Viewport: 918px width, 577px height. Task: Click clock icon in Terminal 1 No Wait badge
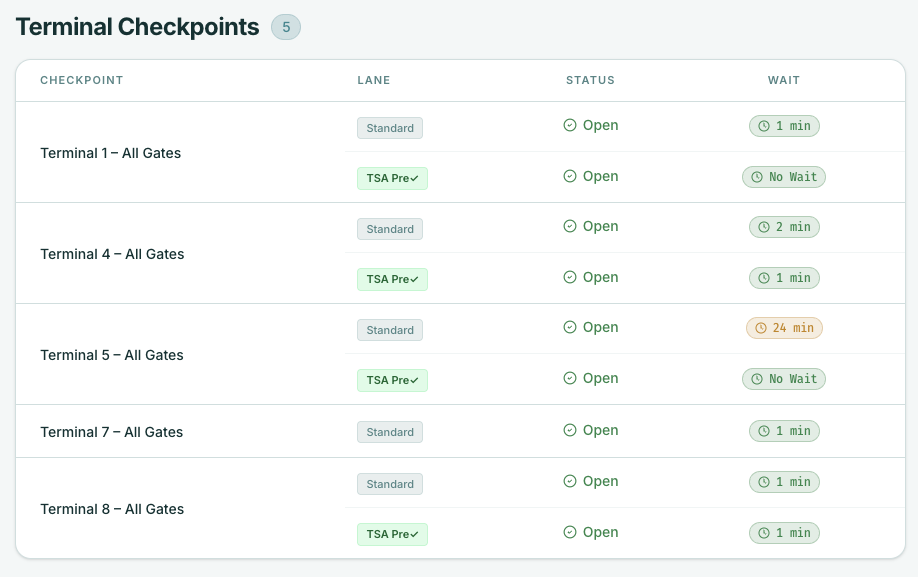757,177
